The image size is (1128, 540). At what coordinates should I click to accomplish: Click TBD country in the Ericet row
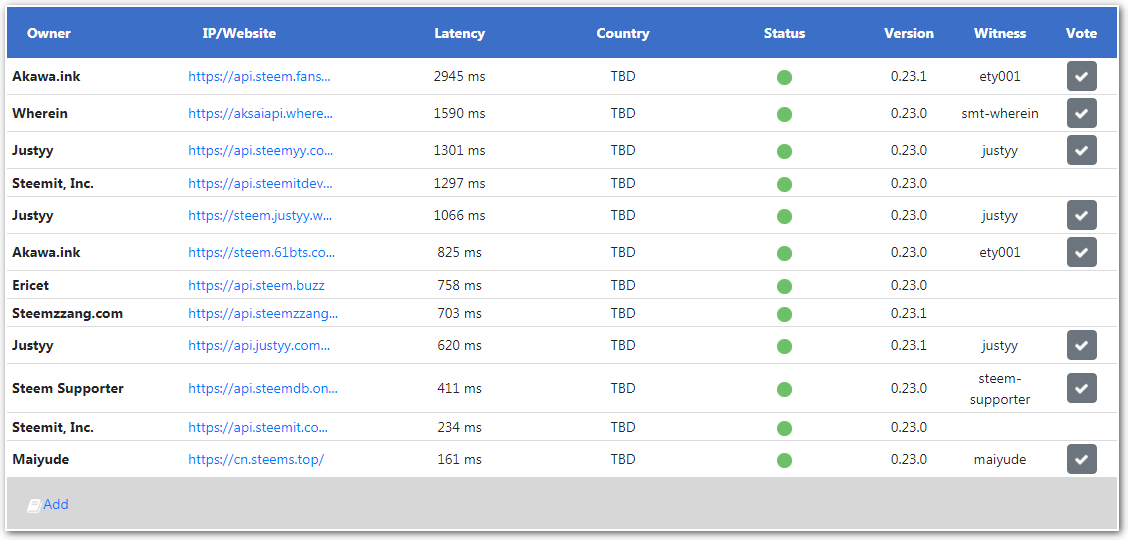(x=623, y=285)
